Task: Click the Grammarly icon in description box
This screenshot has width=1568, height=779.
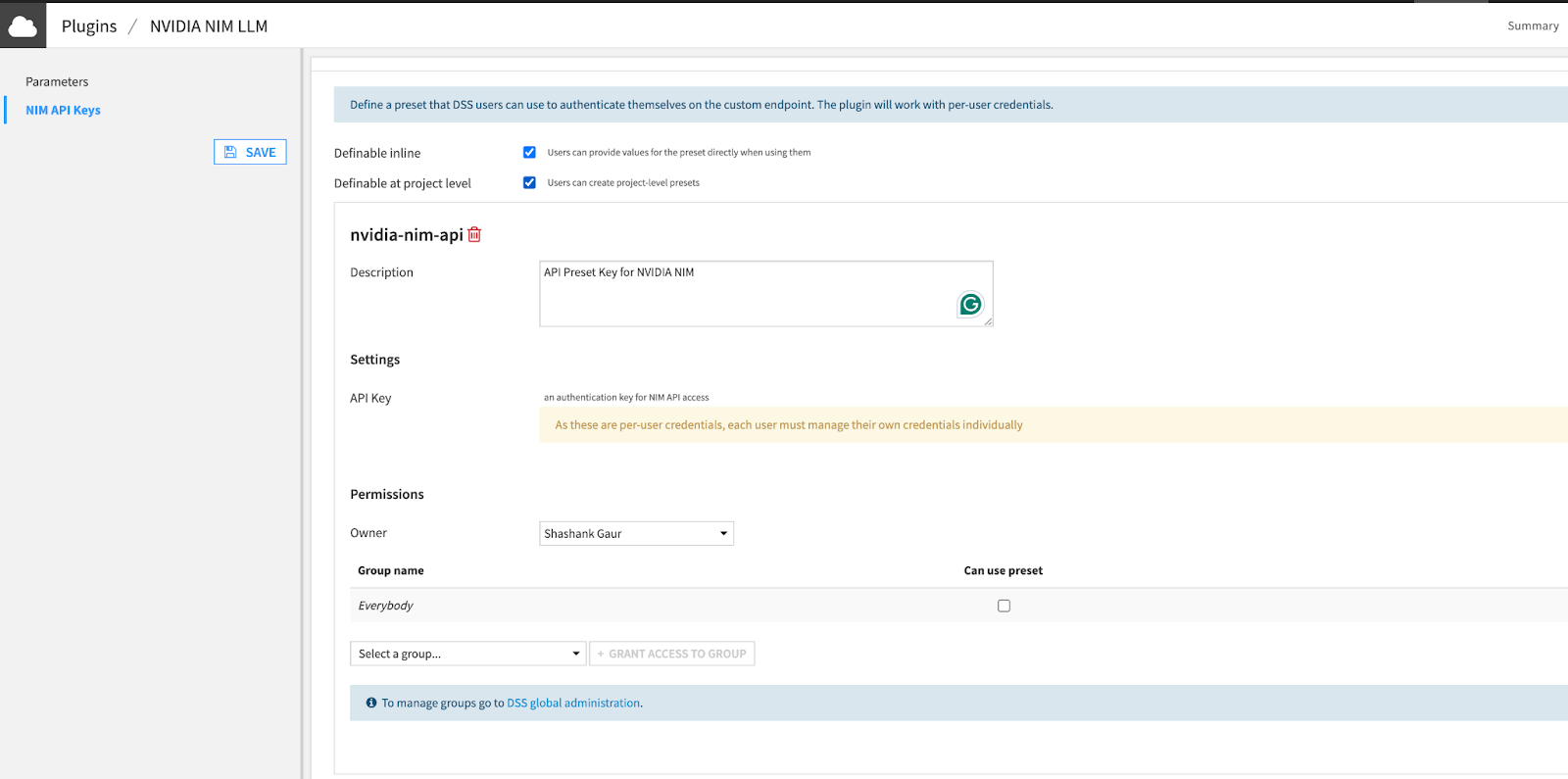Action: coord(970,305)
